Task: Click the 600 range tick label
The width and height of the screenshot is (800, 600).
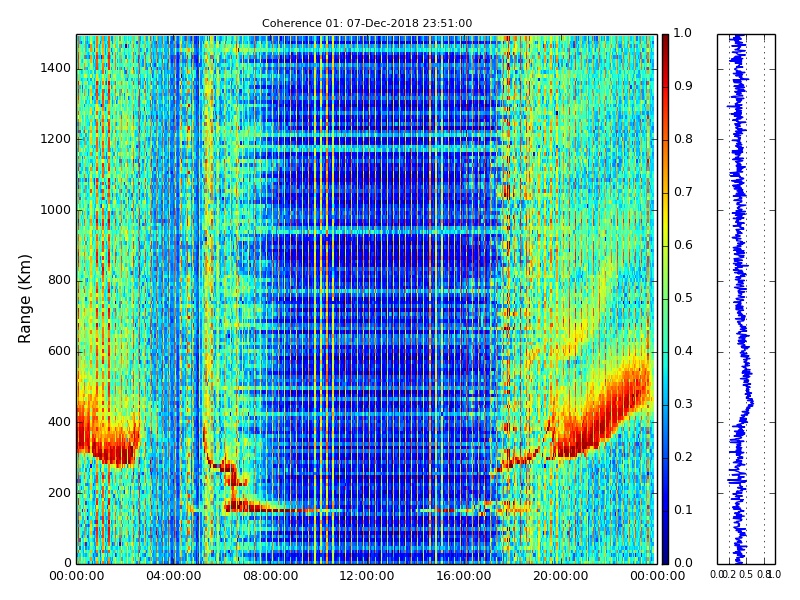Action: [x=60, y=351]
